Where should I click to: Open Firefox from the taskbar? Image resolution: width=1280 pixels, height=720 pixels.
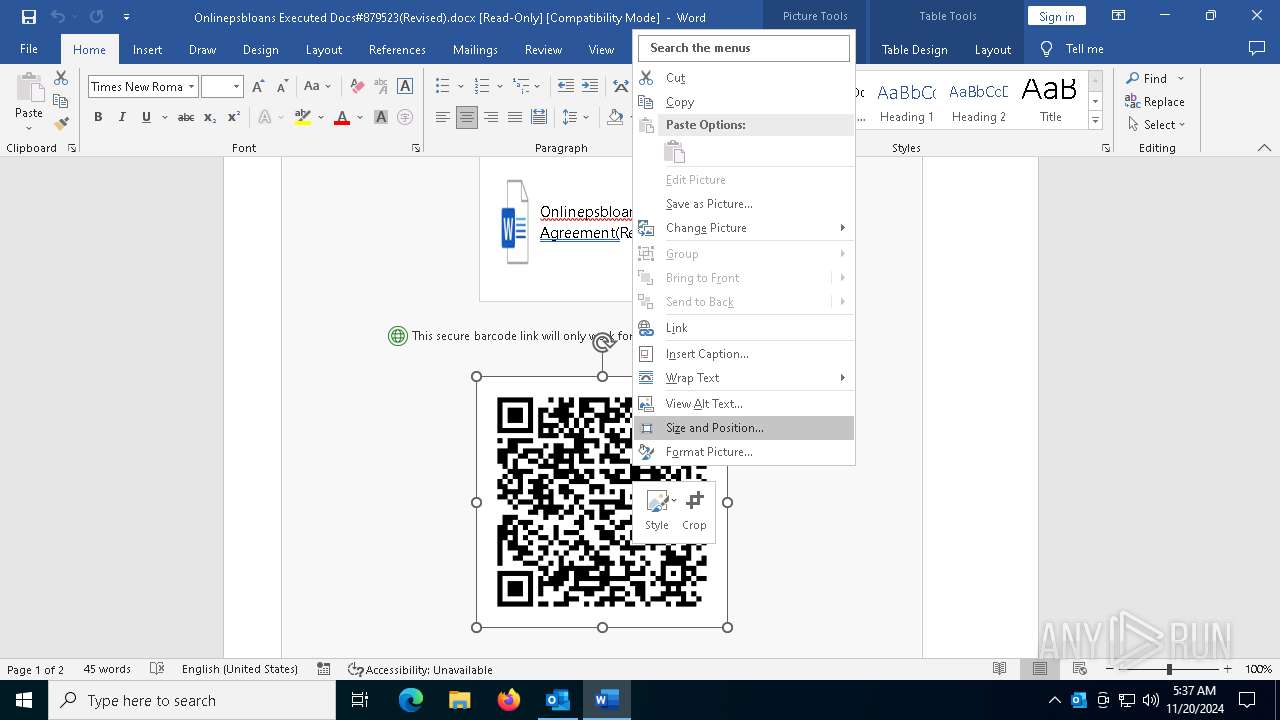coord(509,700)
